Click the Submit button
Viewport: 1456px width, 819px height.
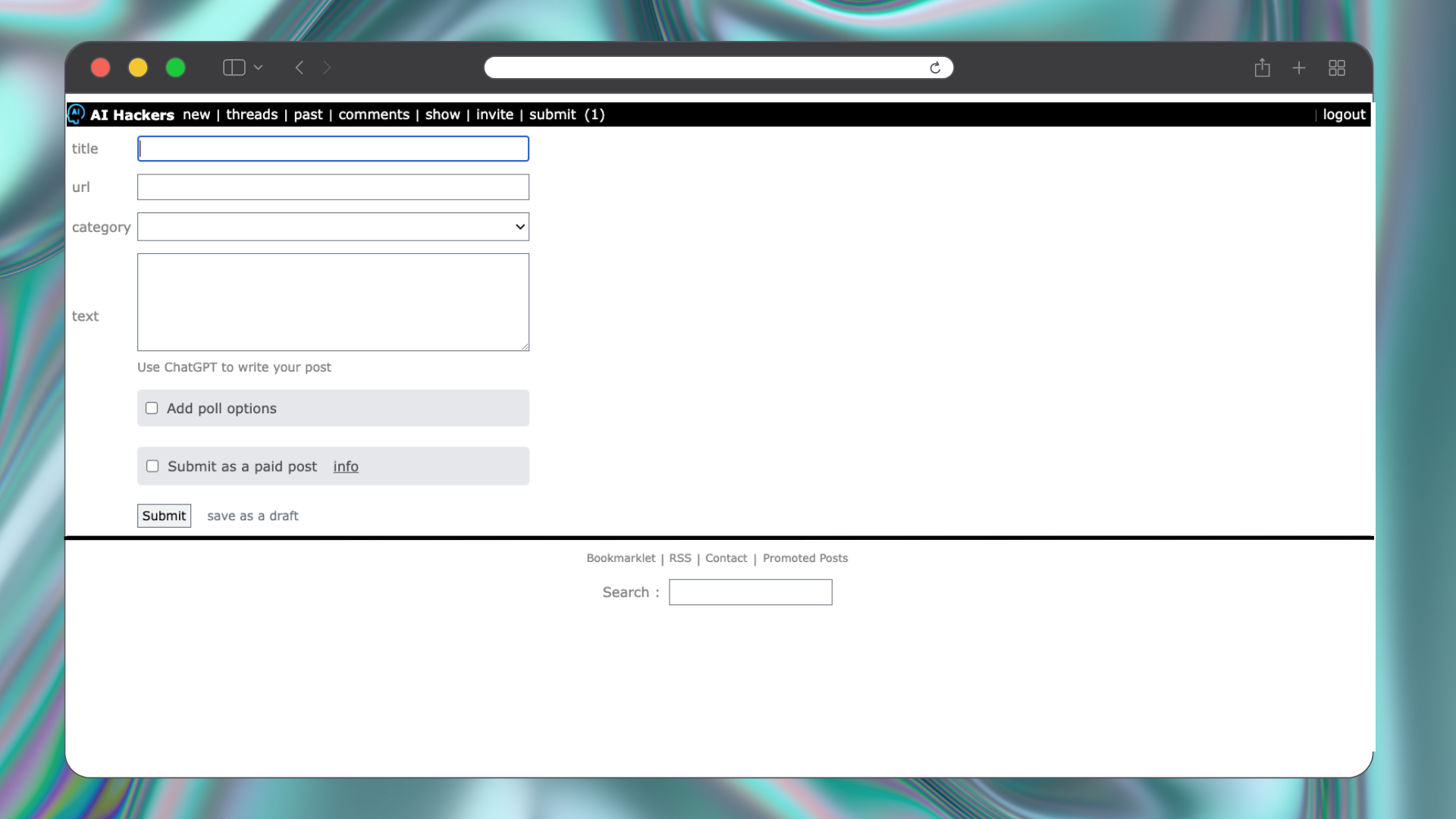(164, 516)
